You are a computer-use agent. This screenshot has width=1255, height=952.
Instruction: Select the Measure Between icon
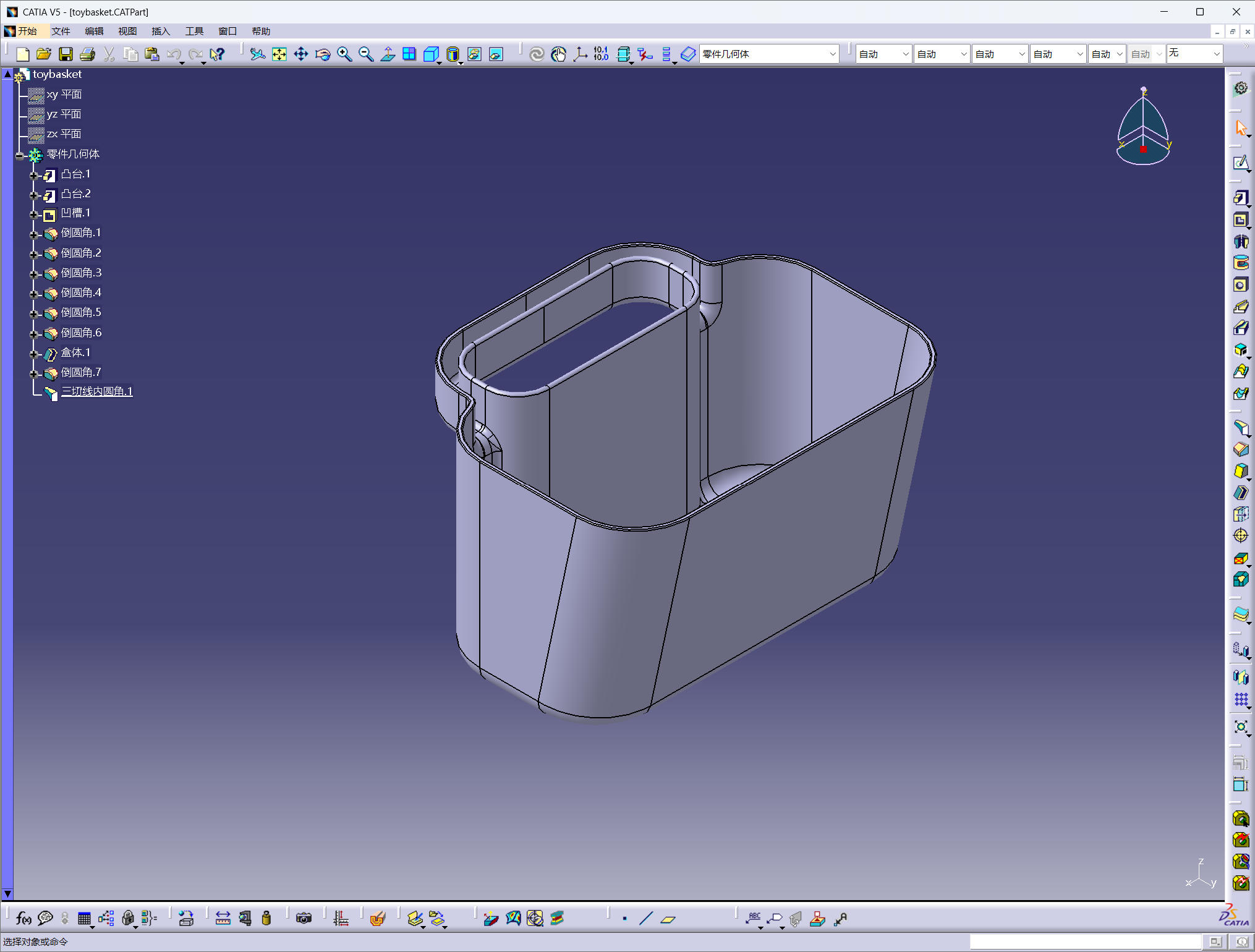[x=223, y=919]
